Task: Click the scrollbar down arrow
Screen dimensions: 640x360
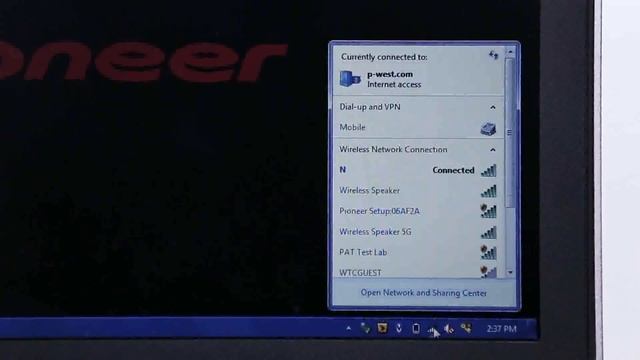Action: click(510, 272)
